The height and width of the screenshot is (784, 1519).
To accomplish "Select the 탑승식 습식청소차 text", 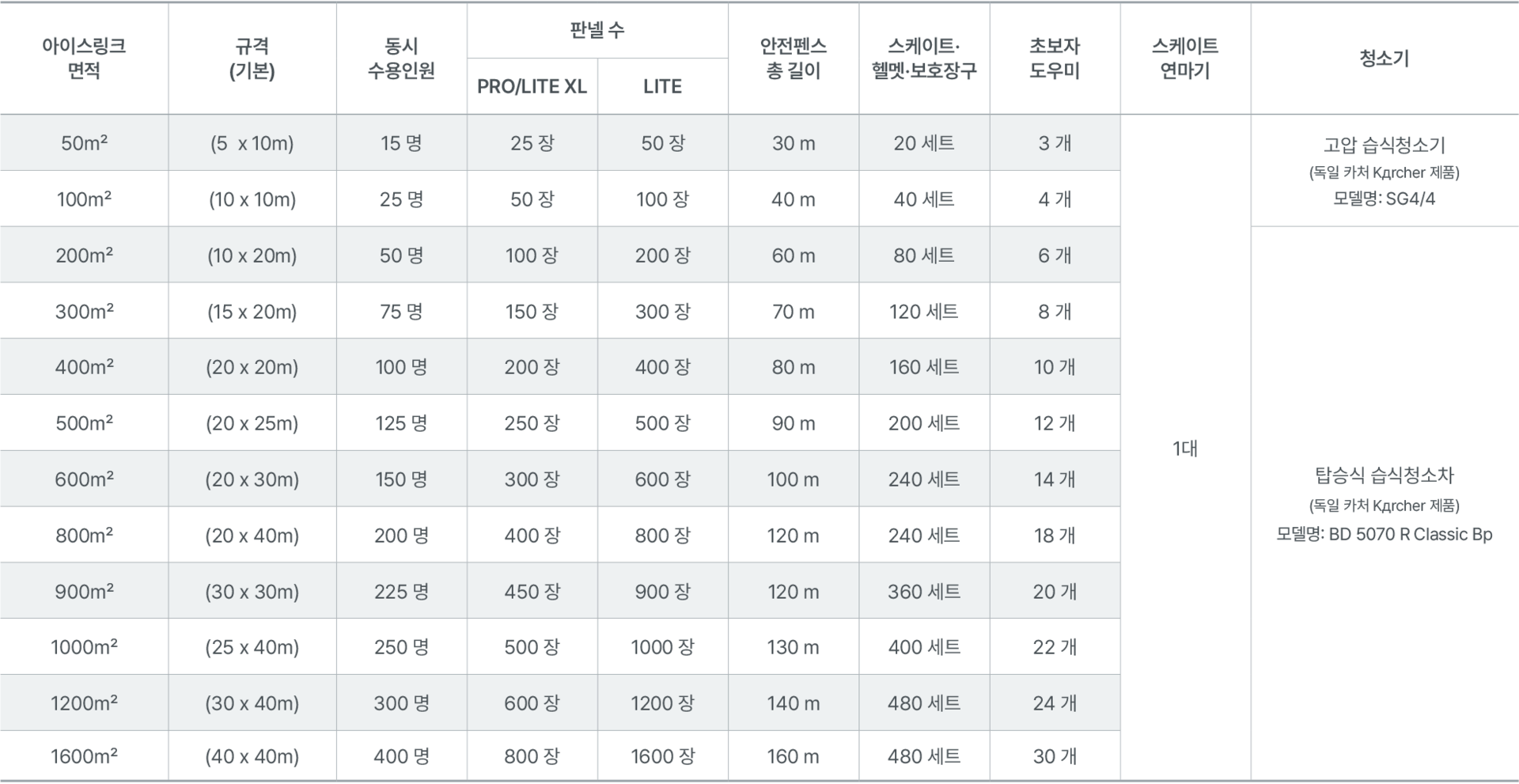I will pos(1385,475).
